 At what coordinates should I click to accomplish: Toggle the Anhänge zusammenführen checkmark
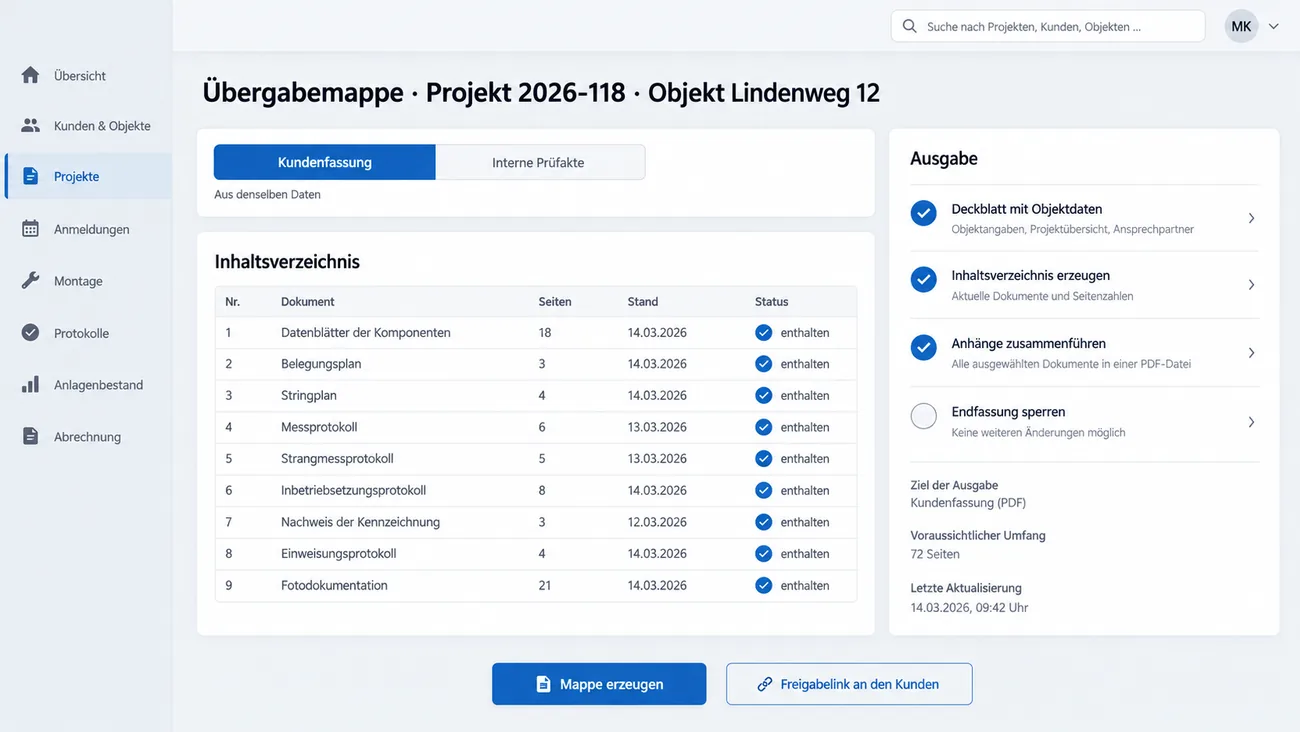point(924,348)
